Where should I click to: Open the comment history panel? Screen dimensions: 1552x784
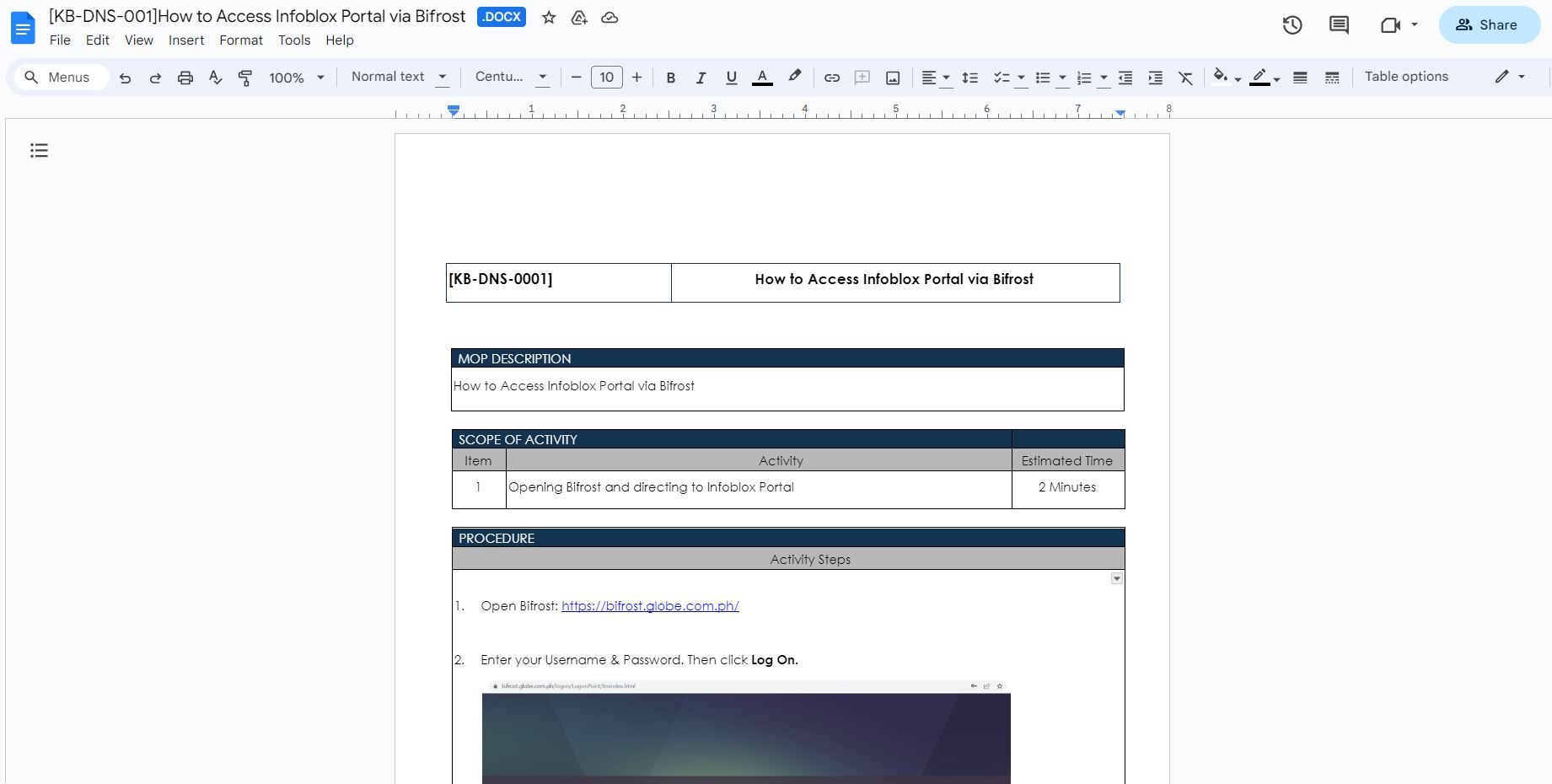coord(1339,25)
